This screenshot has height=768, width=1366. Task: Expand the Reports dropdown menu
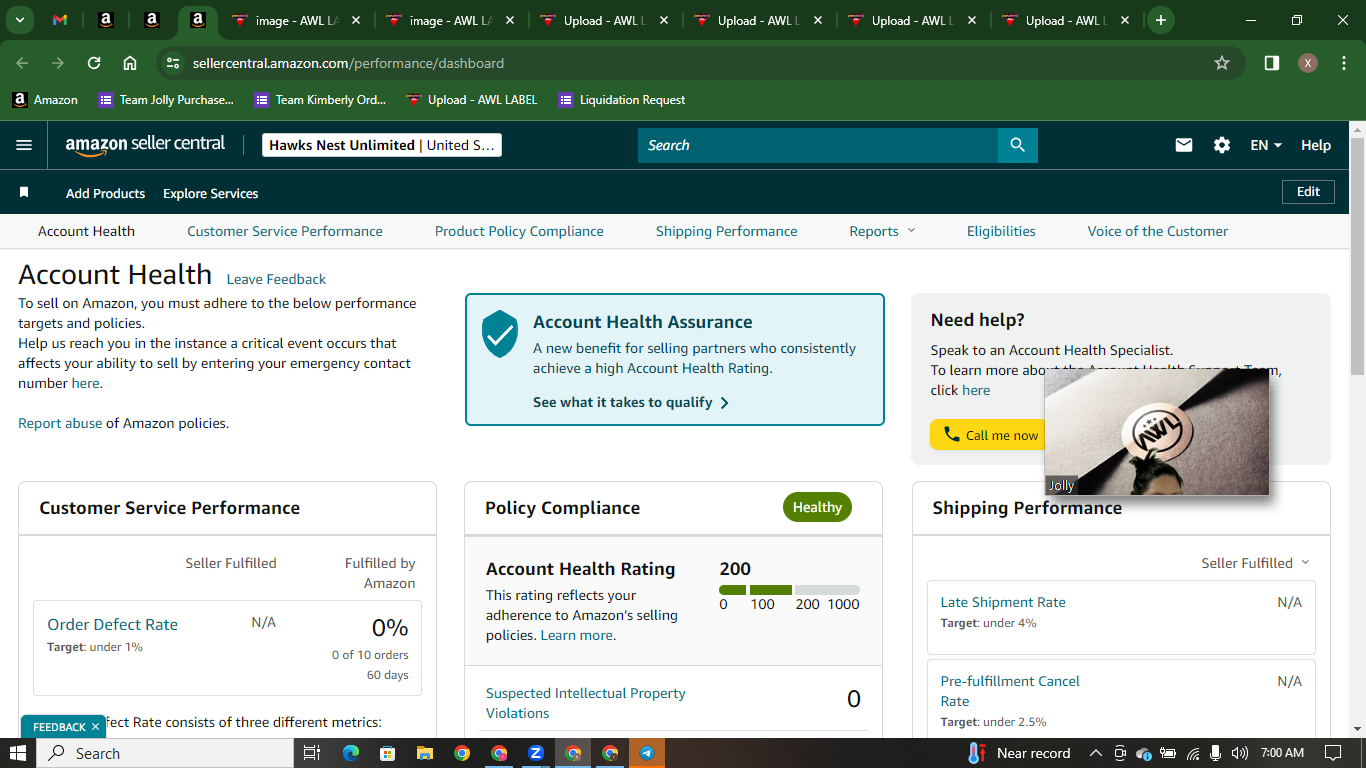click(x=882, y=231)
